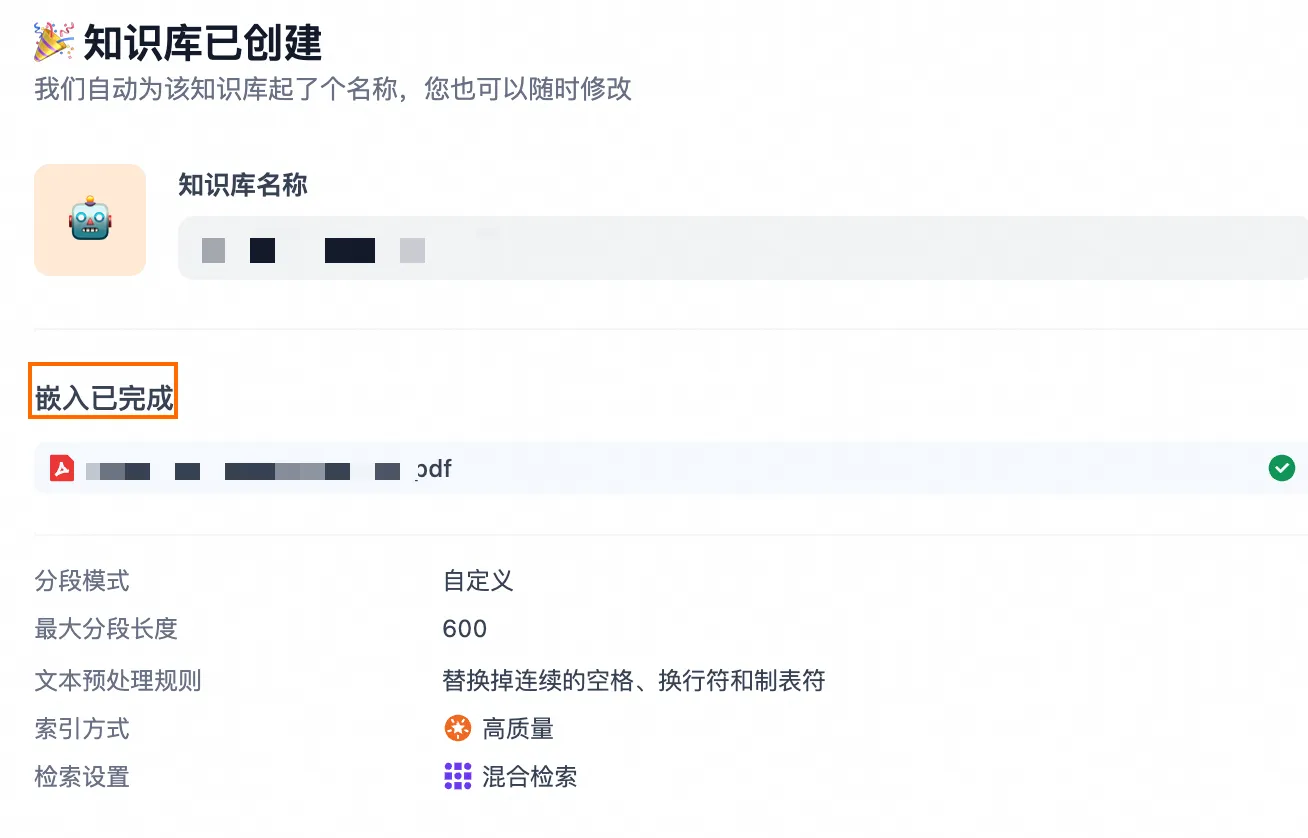This screenshot has width=1308, height=838.
Task: Click the 混合检索 retrieval setting text
Action: 530,777
